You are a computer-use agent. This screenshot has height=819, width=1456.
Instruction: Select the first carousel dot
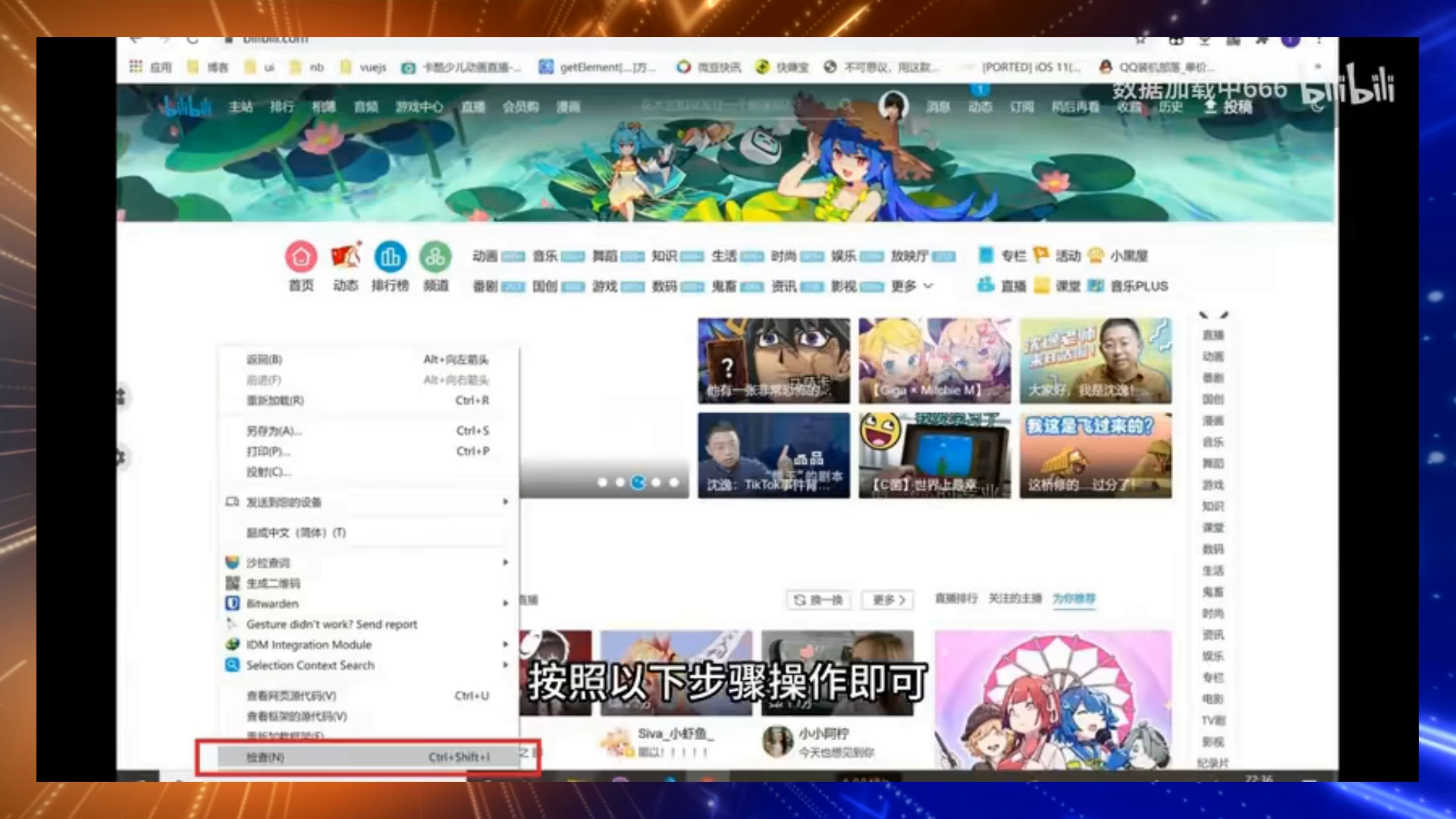(602, 482)
